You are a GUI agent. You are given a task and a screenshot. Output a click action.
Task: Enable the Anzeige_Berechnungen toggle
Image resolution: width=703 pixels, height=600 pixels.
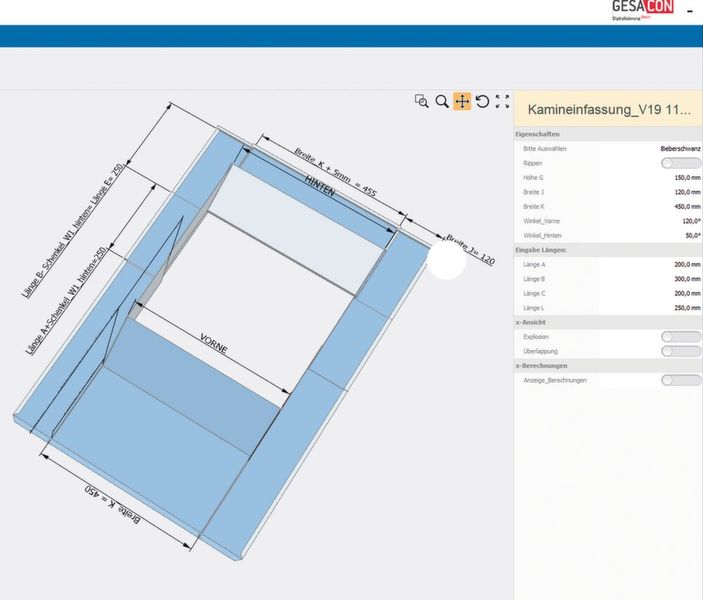680,380
